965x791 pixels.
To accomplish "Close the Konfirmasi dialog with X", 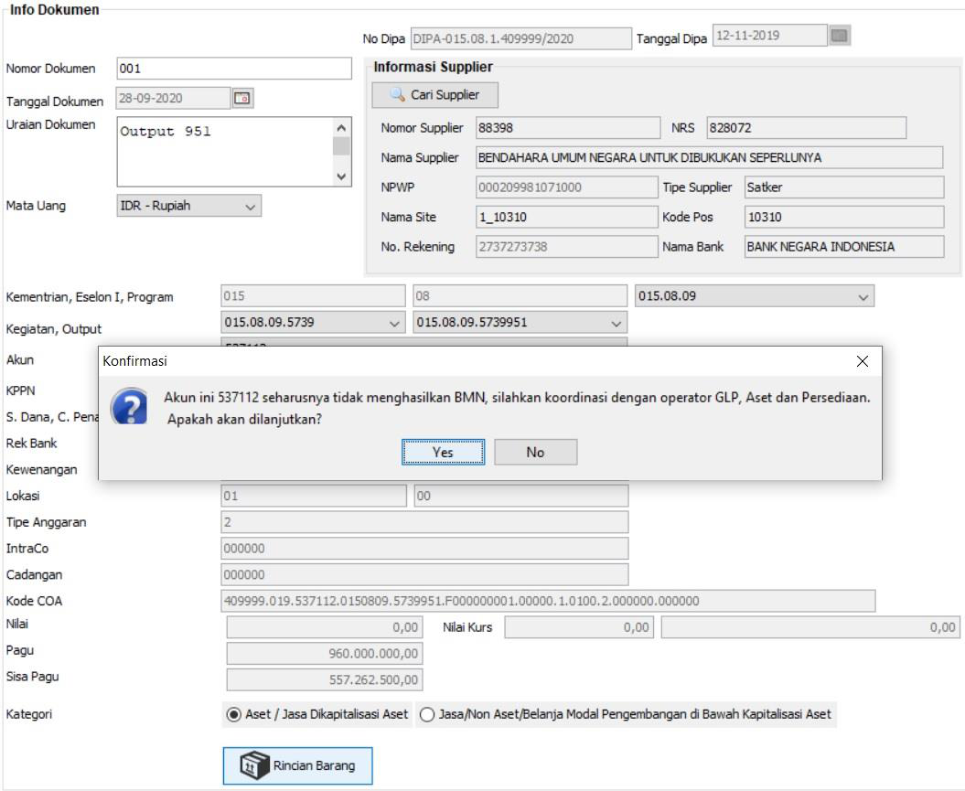I will tap(862, 361).
